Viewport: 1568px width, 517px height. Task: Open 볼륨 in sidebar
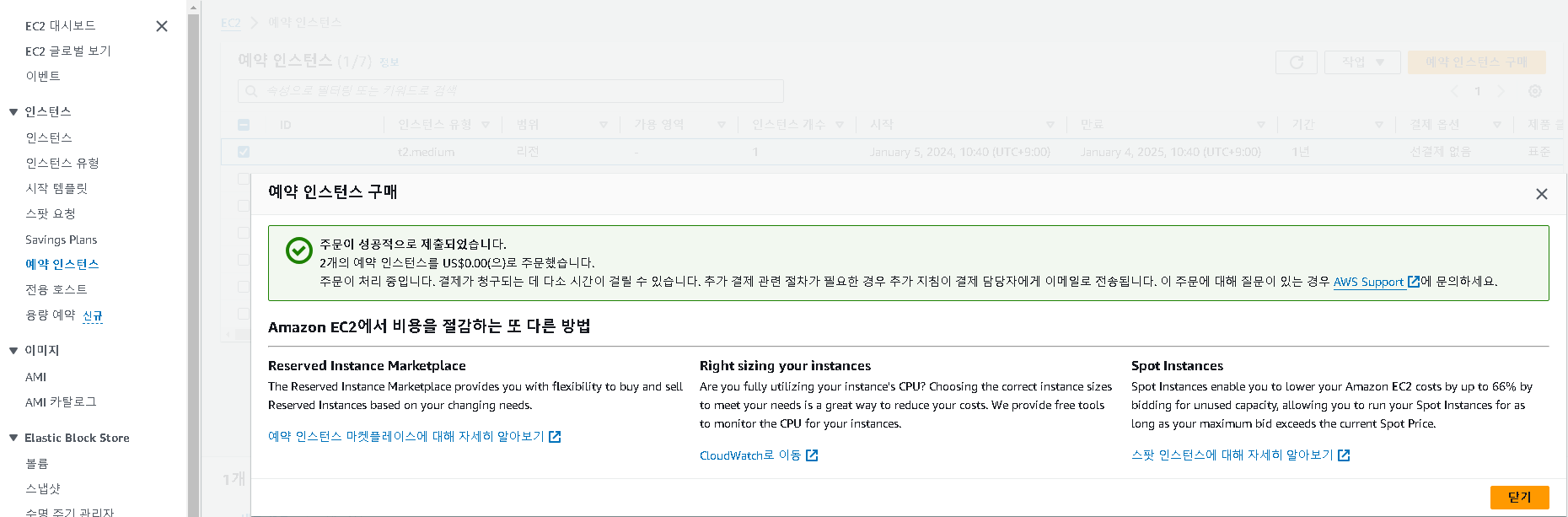pyautogui.click(x=37, y=464)
